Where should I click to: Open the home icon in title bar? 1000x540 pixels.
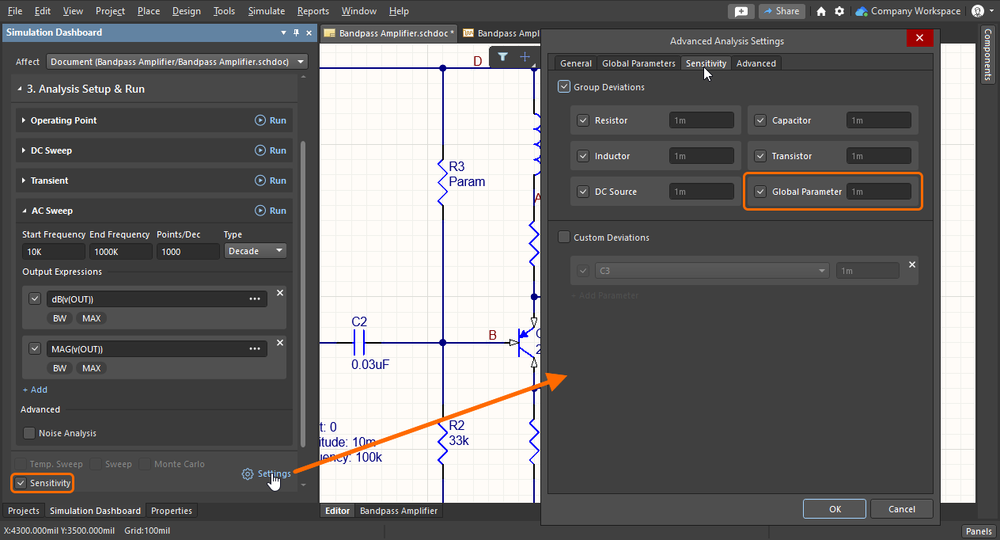point(821,11)
